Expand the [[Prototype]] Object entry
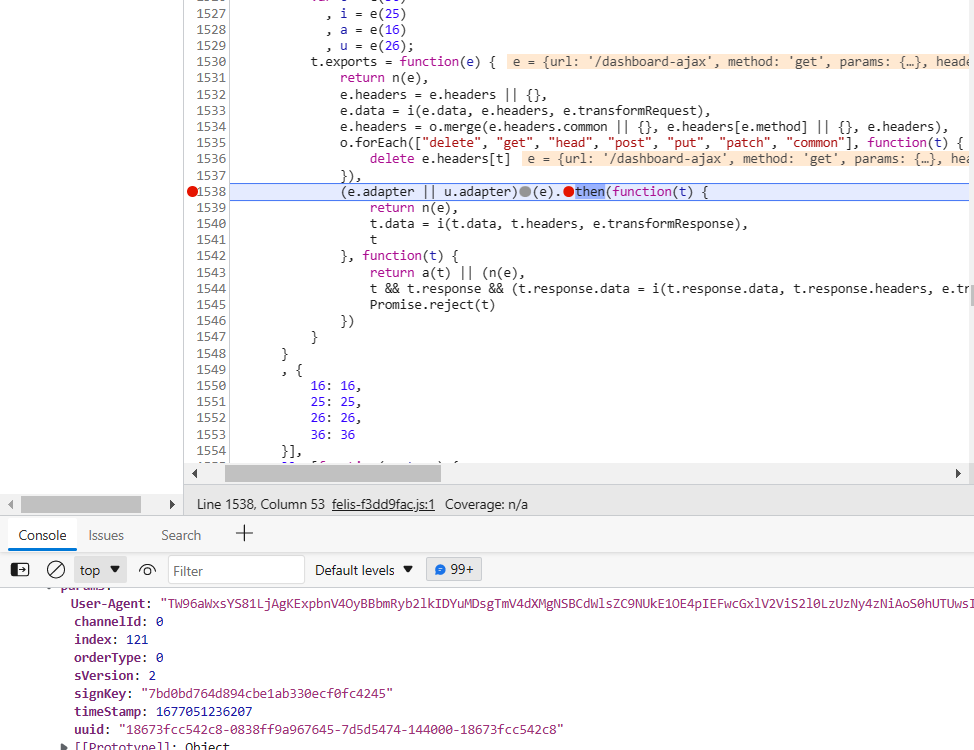Viewport: 974px width, 750px height. point(64,746)
